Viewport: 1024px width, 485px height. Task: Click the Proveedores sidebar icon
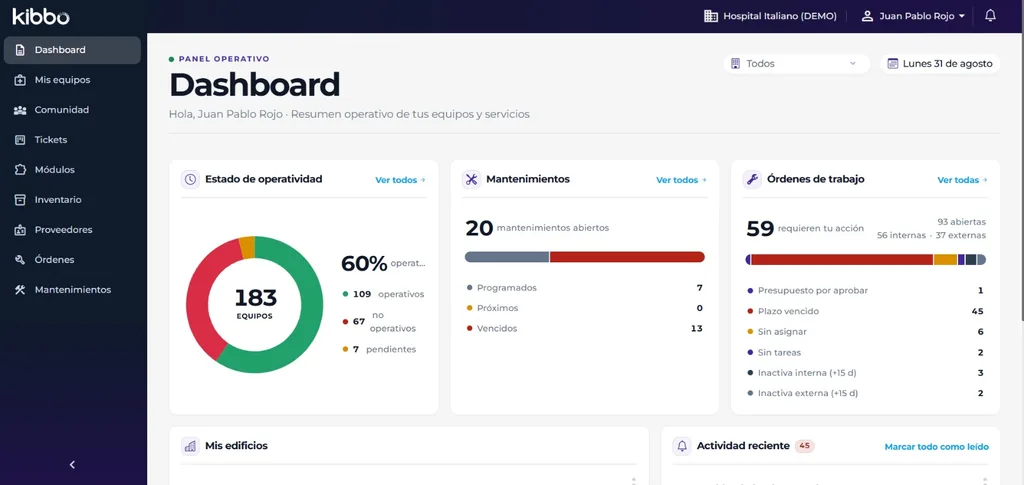(x=20, y=230)
